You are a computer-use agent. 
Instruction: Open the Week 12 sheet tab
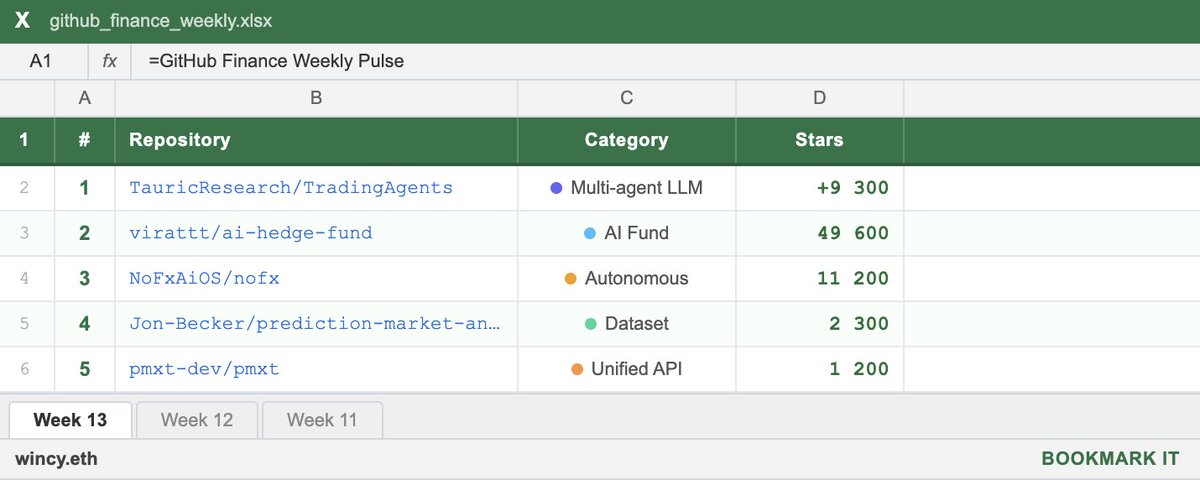[197, 420]
